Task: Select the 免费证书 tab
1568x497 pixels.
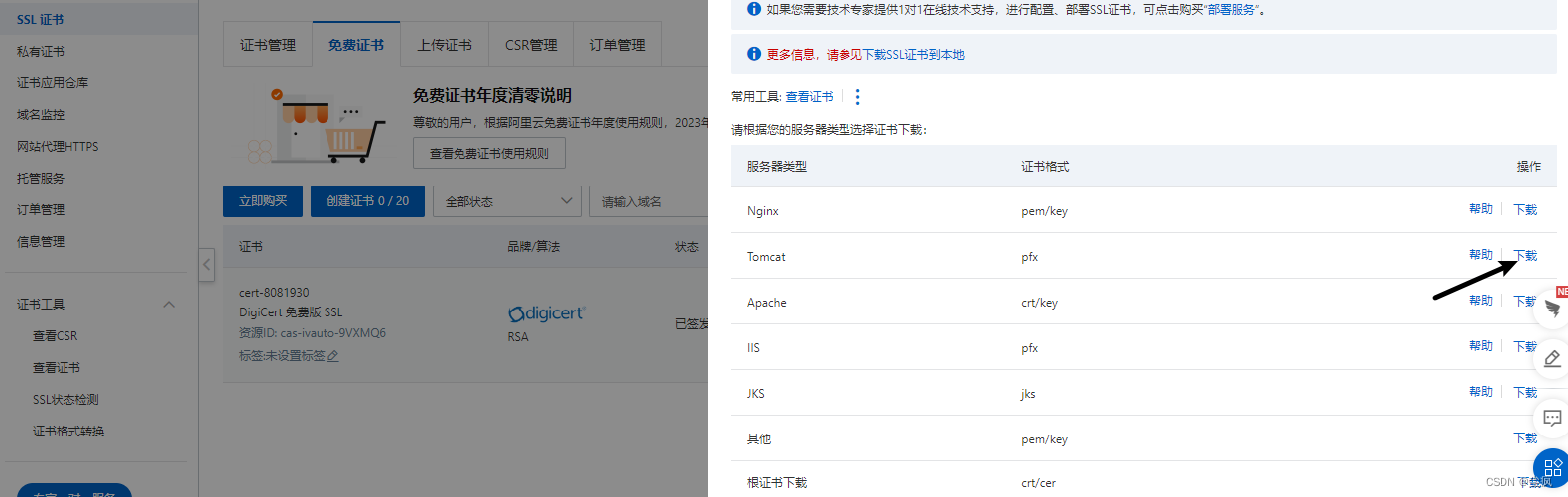Action: click(x=356, y=45)
